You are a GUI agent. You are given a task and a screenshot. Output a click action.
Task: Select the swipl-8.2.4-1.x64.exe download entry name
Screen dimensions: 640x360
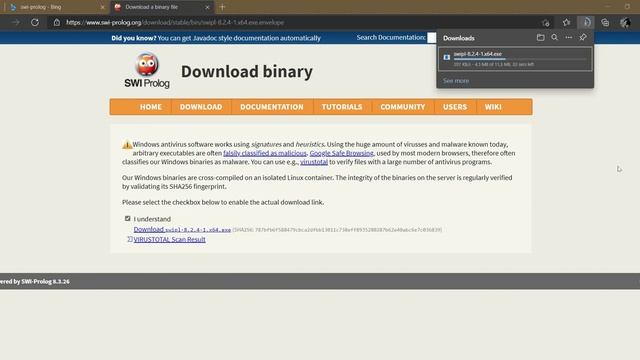(478, 54)
